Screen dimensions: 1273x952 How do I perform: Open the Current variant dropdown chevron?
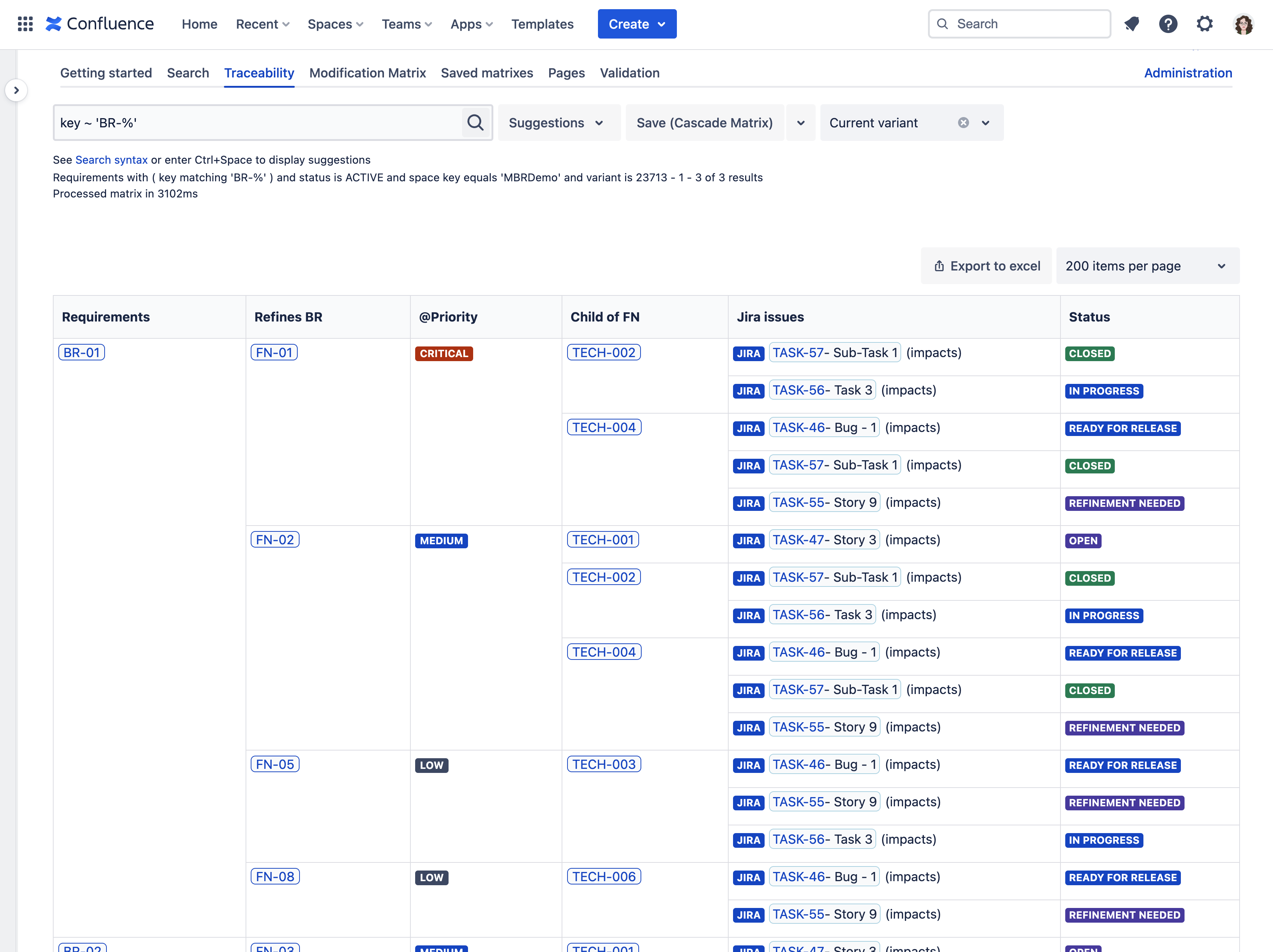click(x=986, y=123)
